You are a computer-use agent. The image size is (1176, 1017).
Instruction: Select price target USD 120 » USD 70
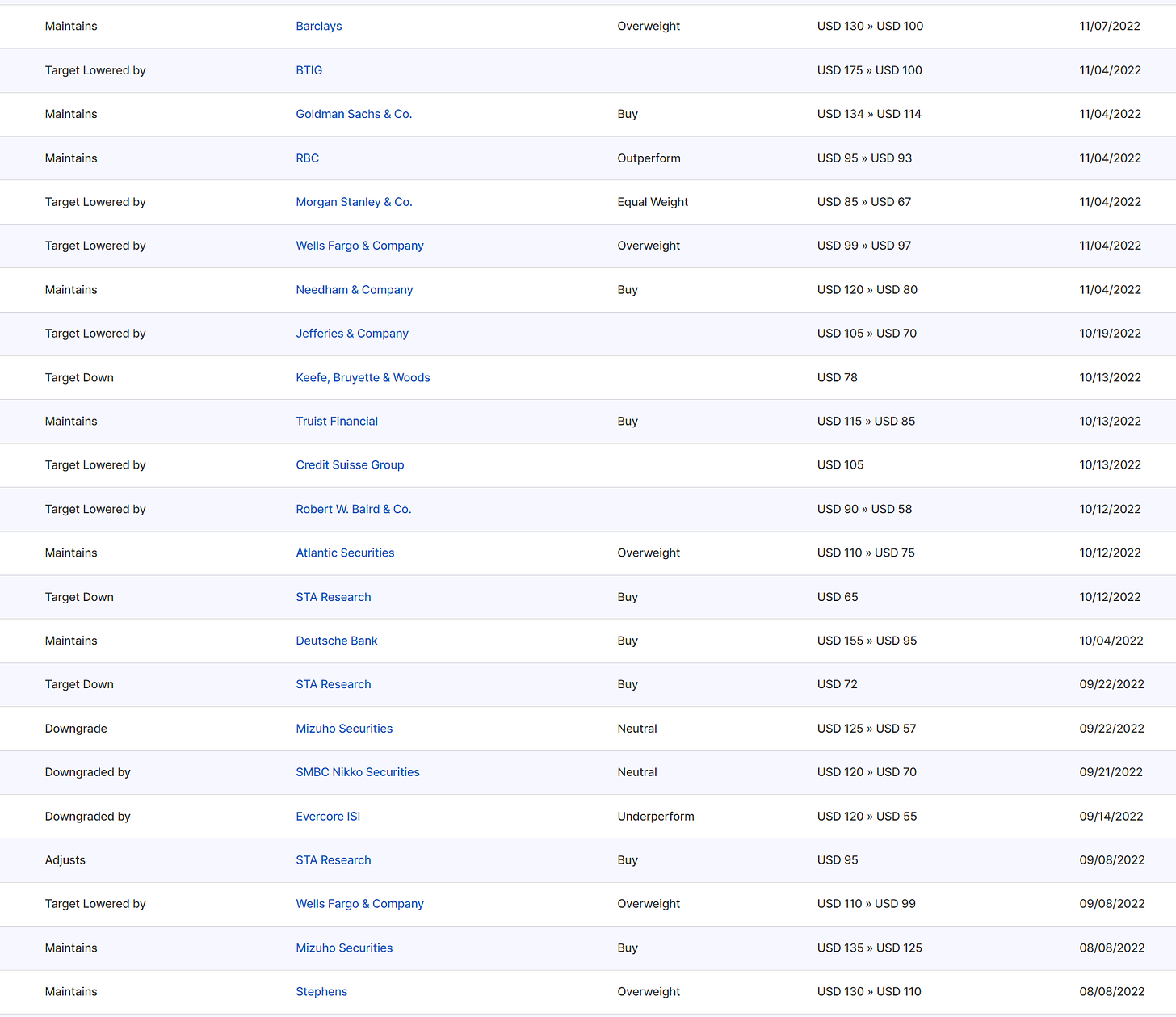867,772
